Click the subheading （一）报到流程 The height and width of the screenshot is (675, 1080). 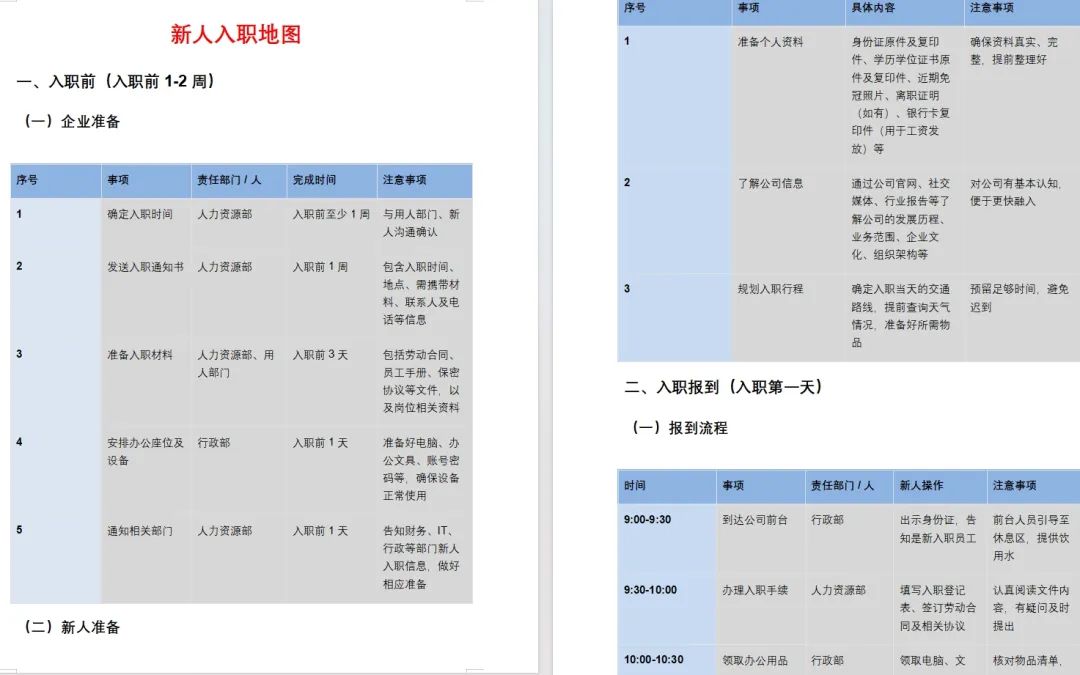pos(679,428)
